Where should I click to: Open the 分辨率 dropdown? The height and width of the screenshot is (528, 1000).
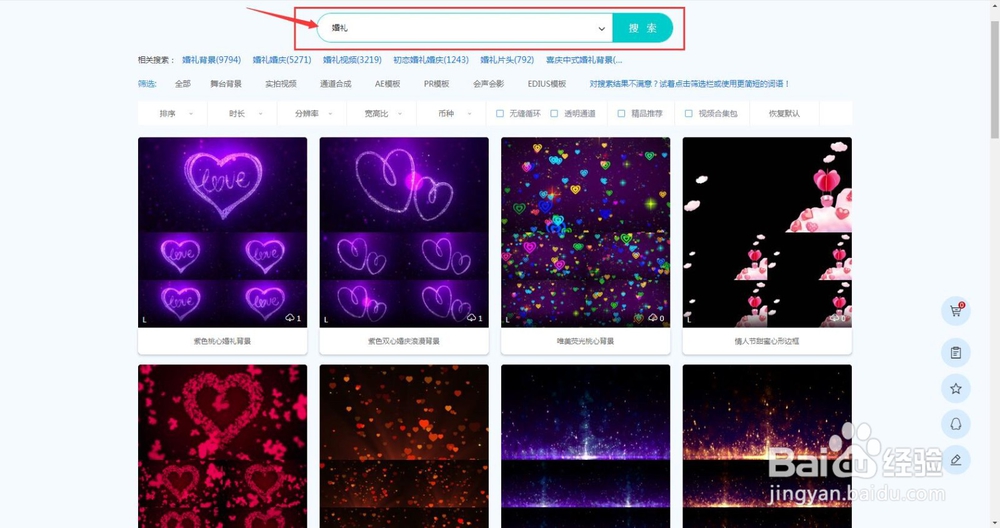point(312,114)
